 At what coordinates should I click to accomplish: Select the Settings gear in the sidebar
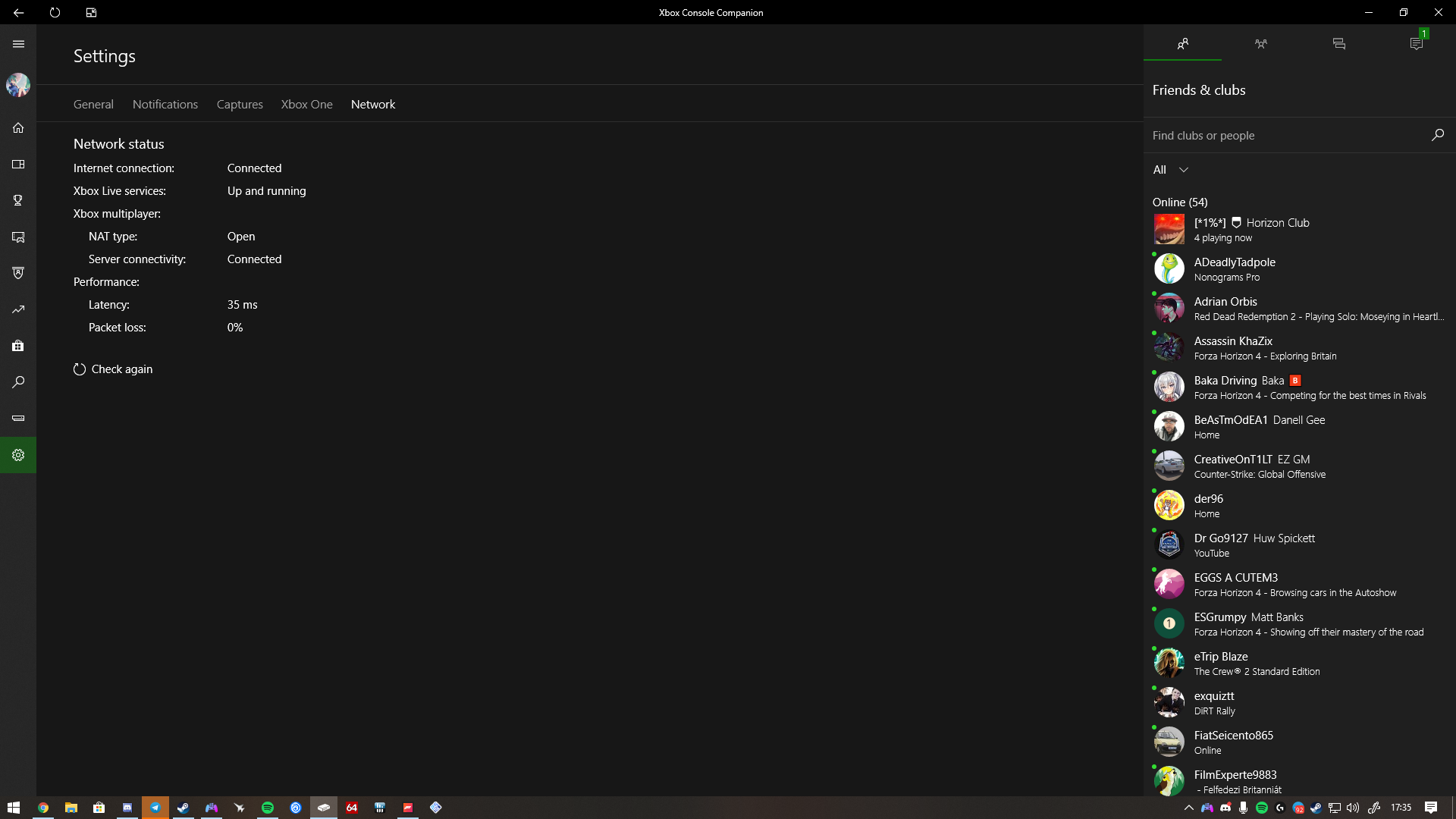[18, 455]
